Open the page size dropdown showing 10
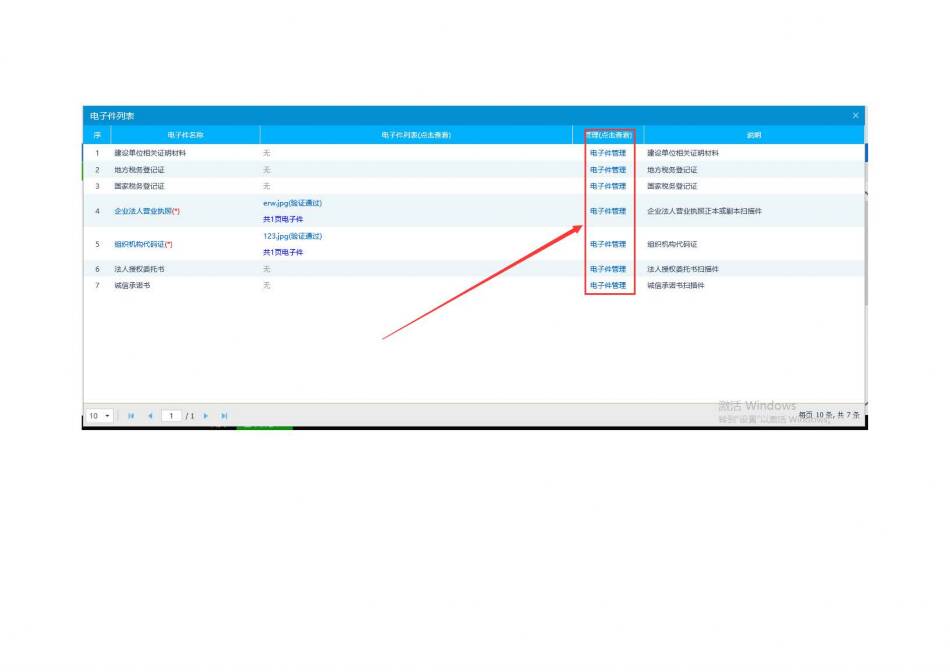Viewport: 950px width, 672px height. pos(99,416)
